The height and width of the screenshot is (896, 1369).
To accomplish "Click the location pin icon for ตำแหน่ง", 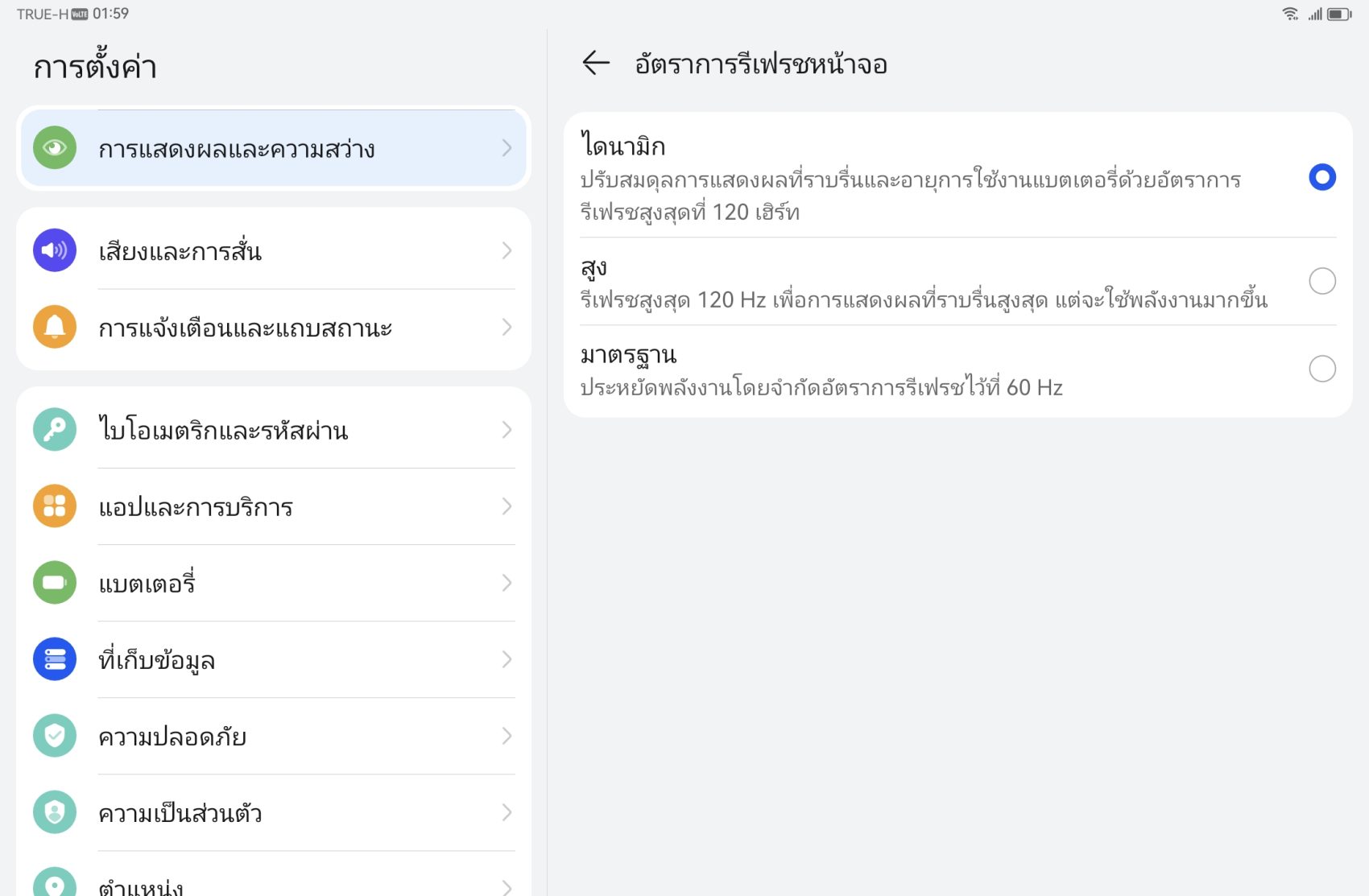I will coord(55,882).
